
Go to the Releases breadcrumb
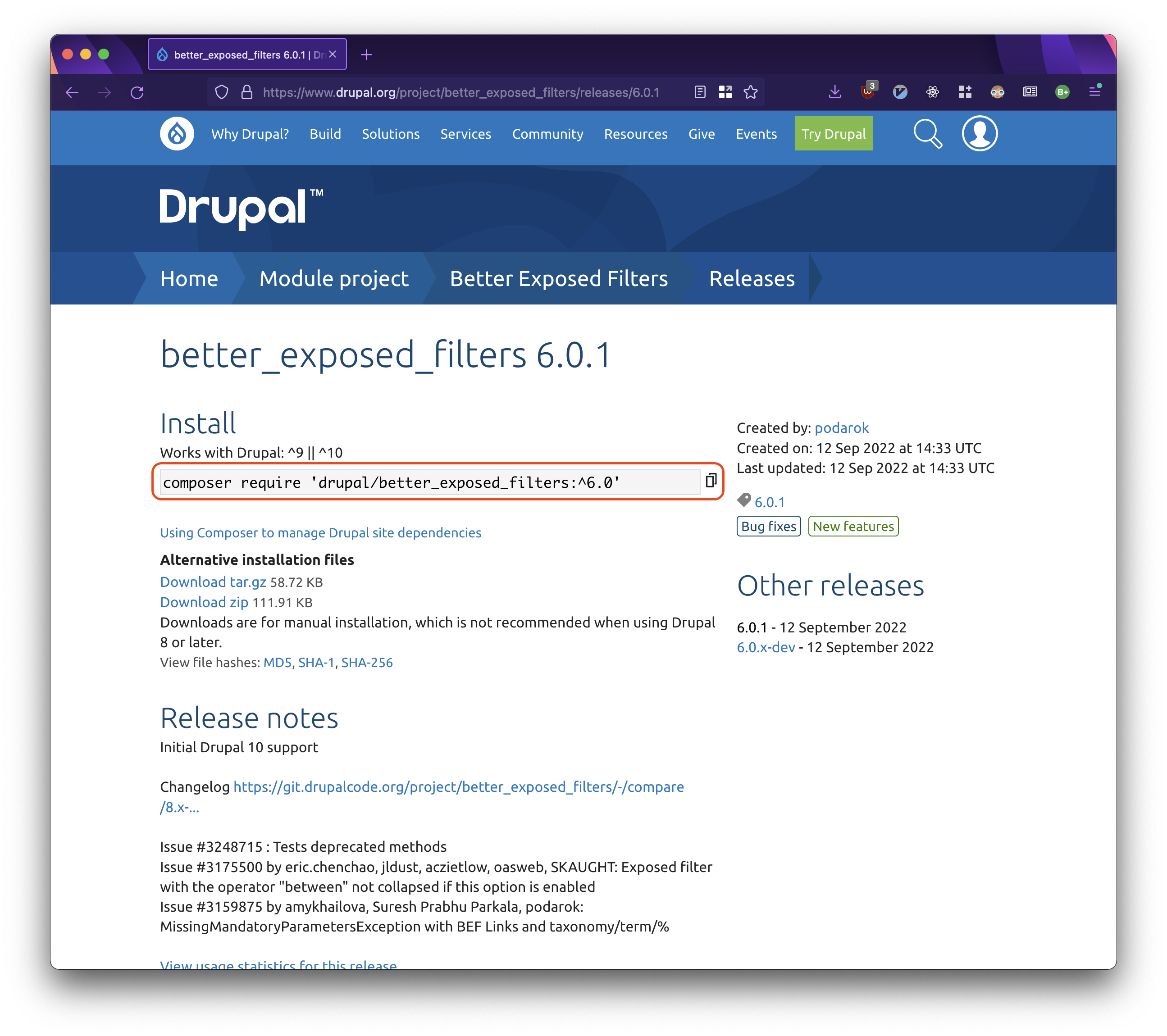point(752,278)
